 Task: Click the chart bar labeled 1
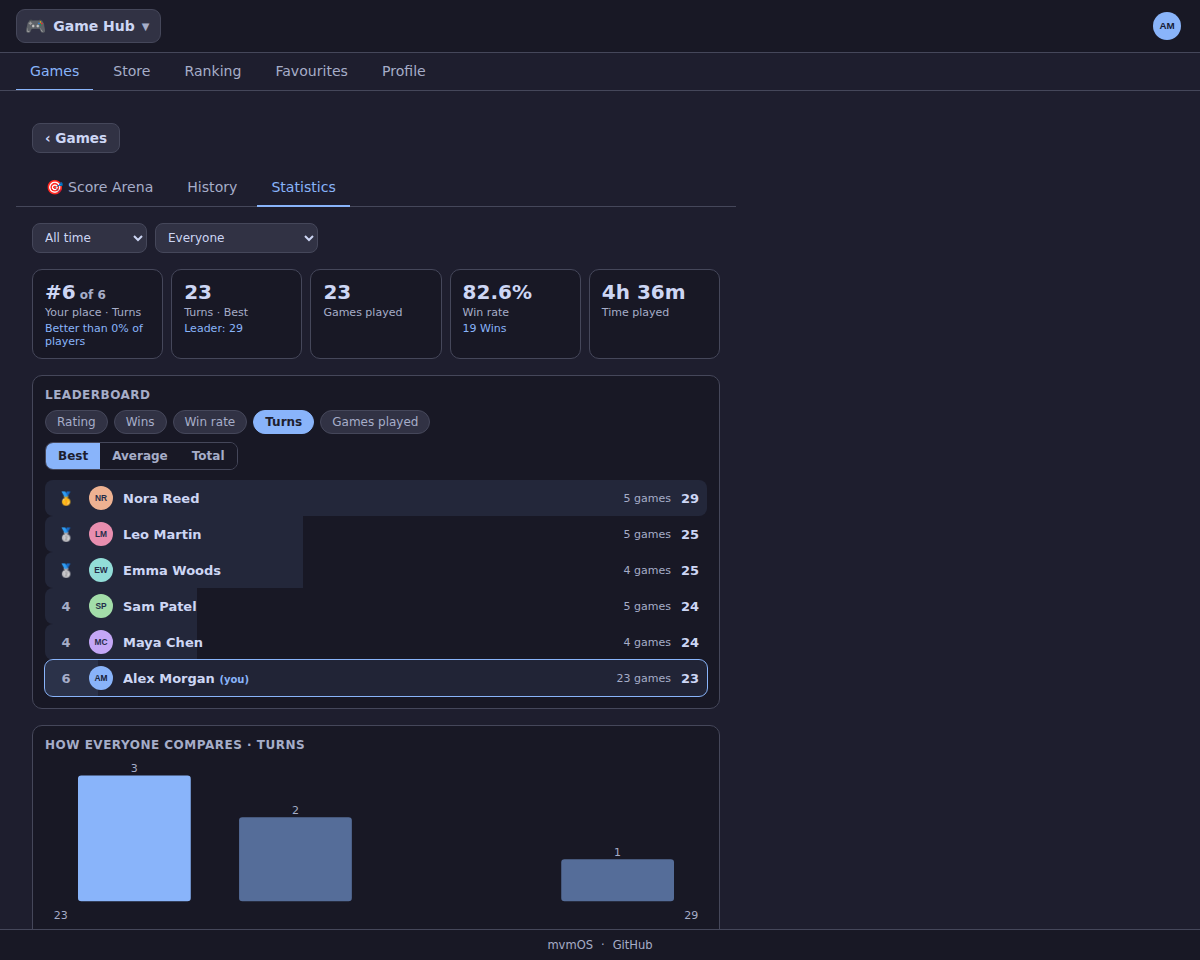(617, 880)
